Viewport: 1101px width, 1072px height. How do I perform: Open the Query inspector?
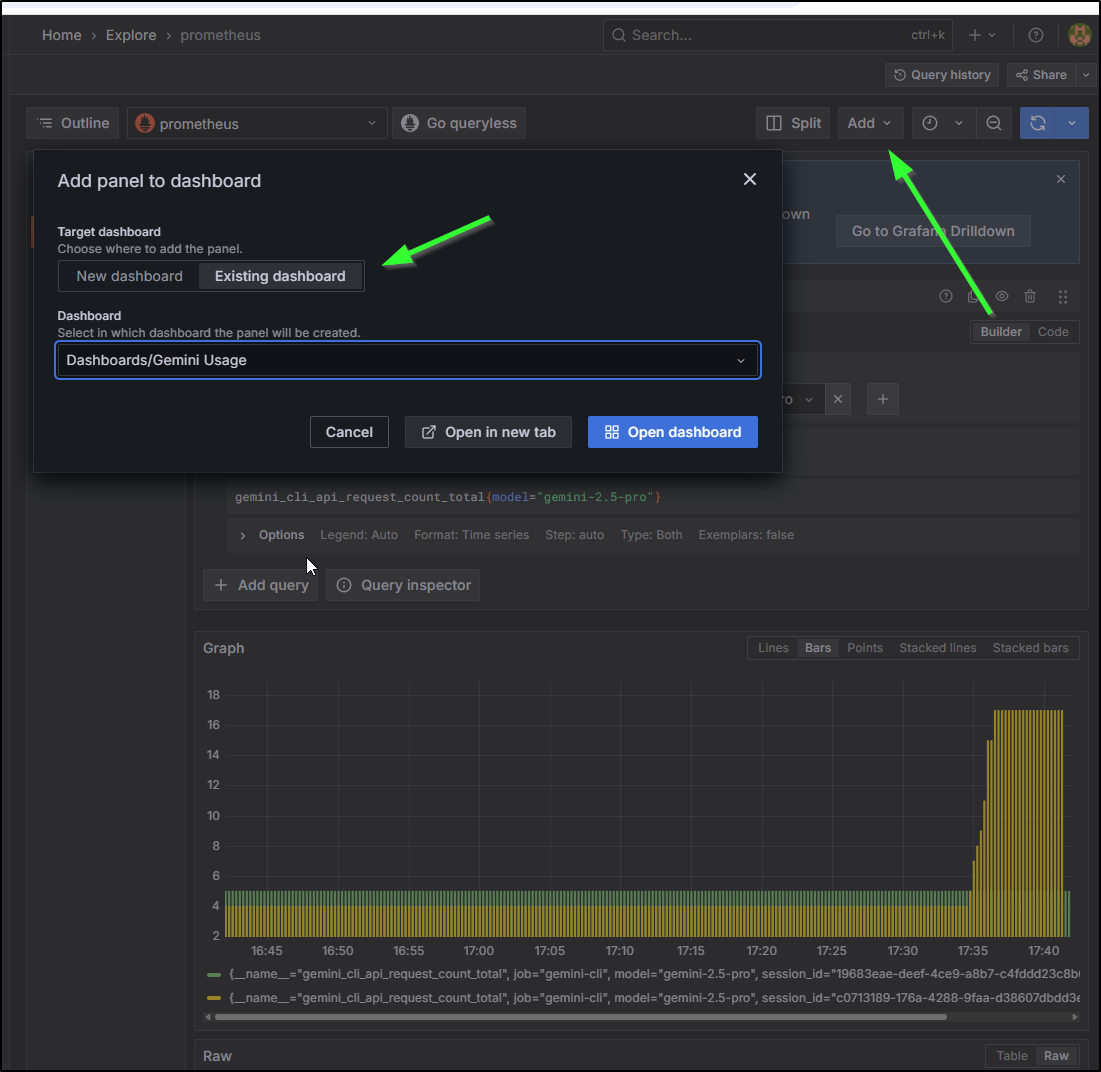(403, 585)
